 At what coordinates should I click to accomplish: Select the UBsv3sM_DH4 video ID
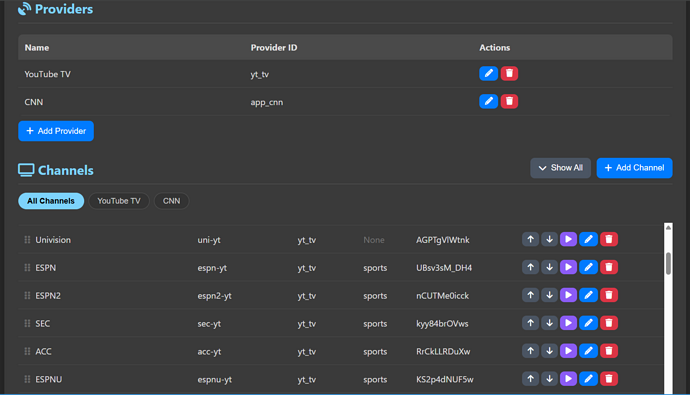tap(444, 267)
